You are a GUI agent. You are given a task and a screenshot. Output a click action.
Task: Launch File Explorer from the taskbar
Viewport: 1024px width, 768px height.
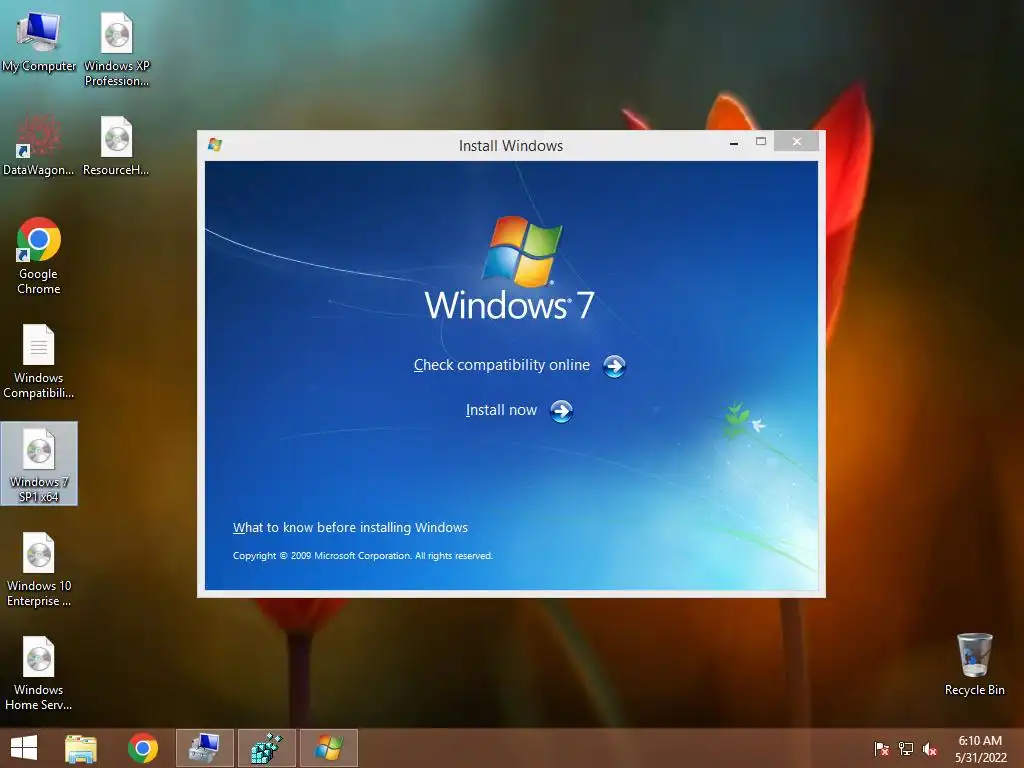[81, 748]
